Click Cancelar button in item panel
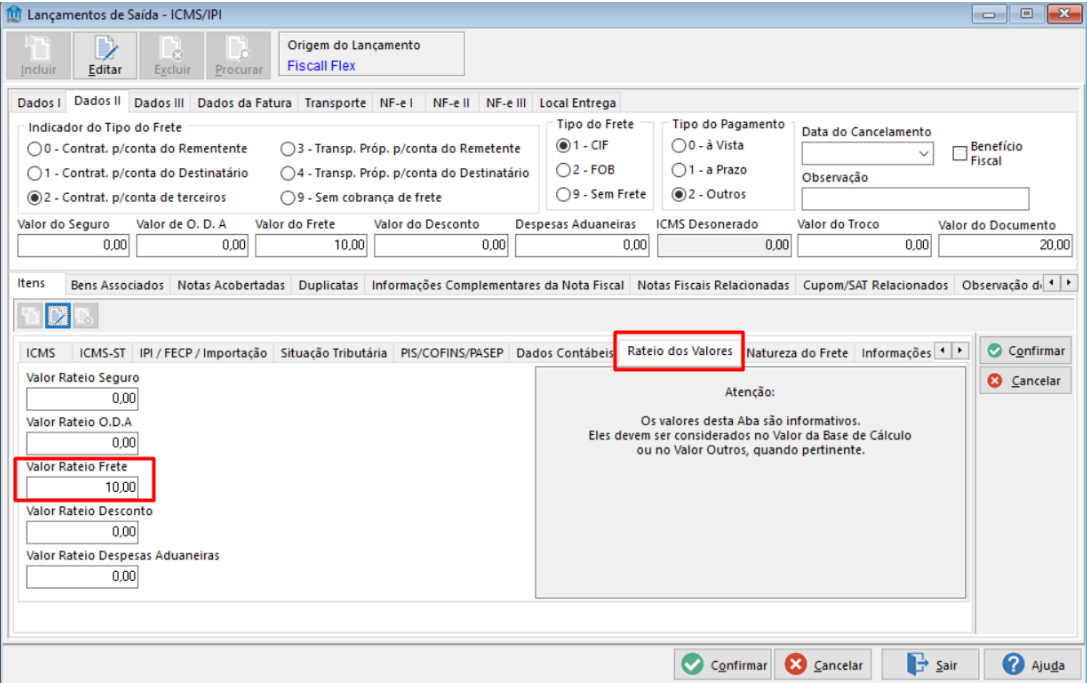 coord(1026,381)
